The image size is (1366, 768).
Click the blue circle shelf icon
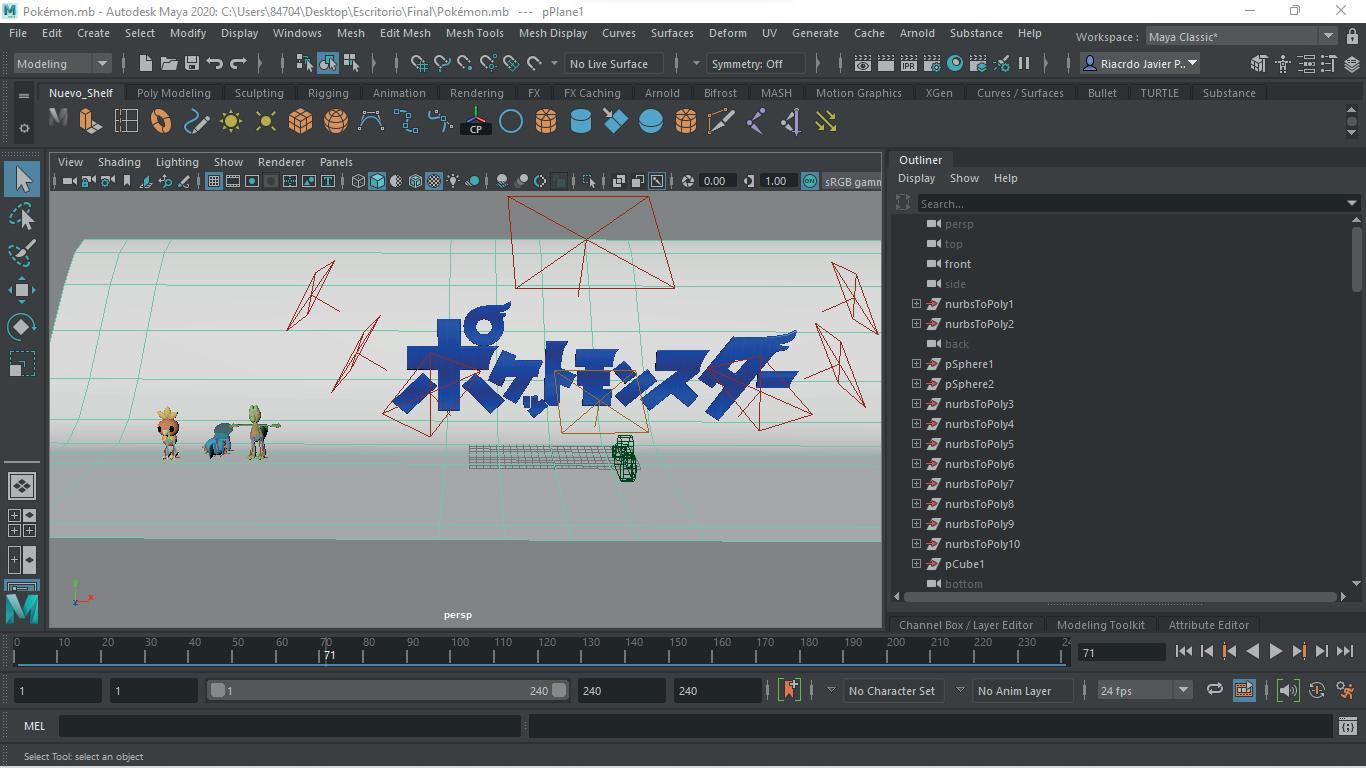coord(510,122)
